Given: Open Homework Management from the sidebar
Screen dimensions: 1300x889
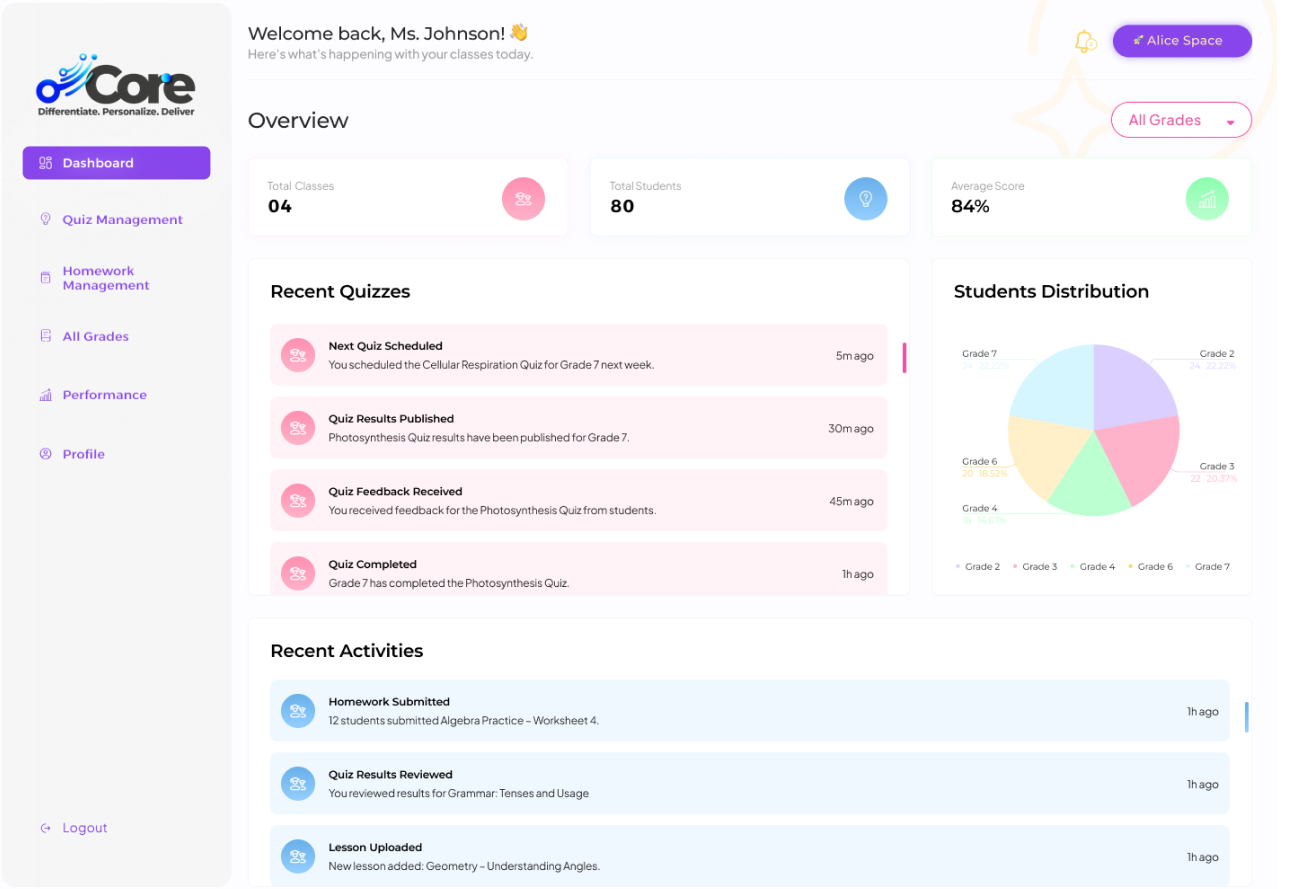Looking at the screenshot, I should point(106,278).
